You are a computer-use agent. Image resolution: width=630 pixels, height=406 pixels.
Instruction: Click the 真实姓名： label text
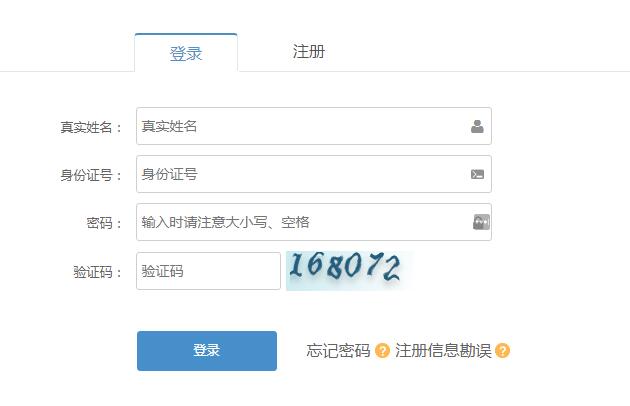[x=91, y=127]
